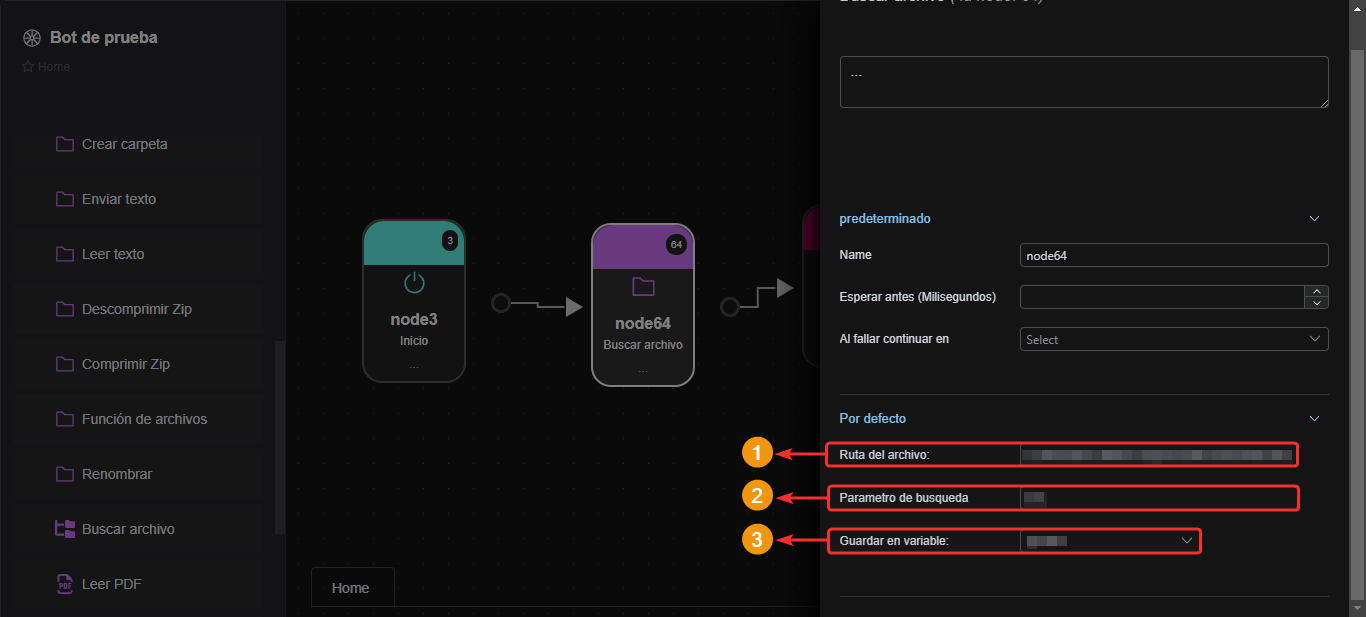Viewport: 1366px width, 617px height.
Task: Click into the description text area
Action: point(1084,82)
